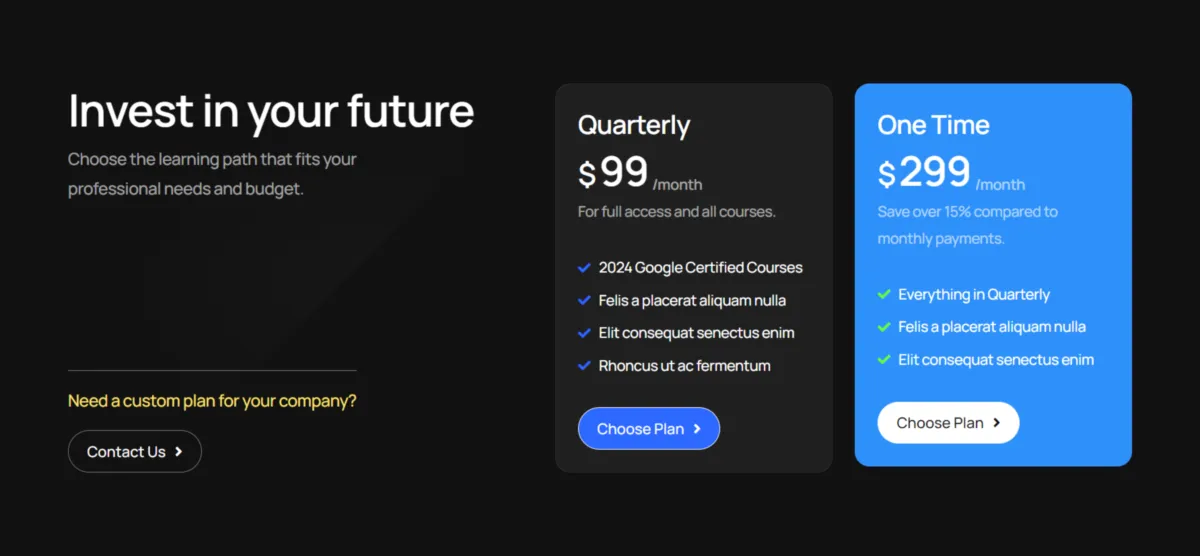Click the green checkmark beside Felis a placerat
The height and width of the screenshot is (556, 1200).
pyautogui.click(x=884, y=326)
